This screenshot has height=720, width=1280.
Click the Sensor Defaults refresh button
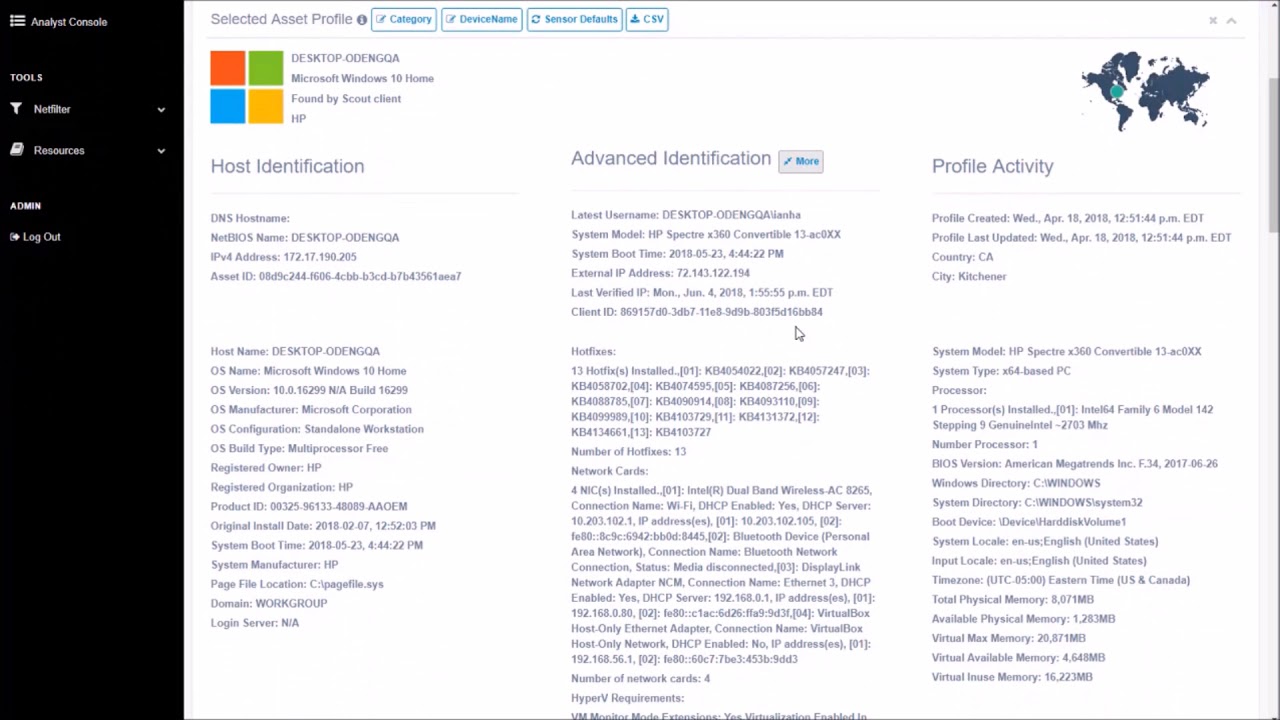point(574,19)
